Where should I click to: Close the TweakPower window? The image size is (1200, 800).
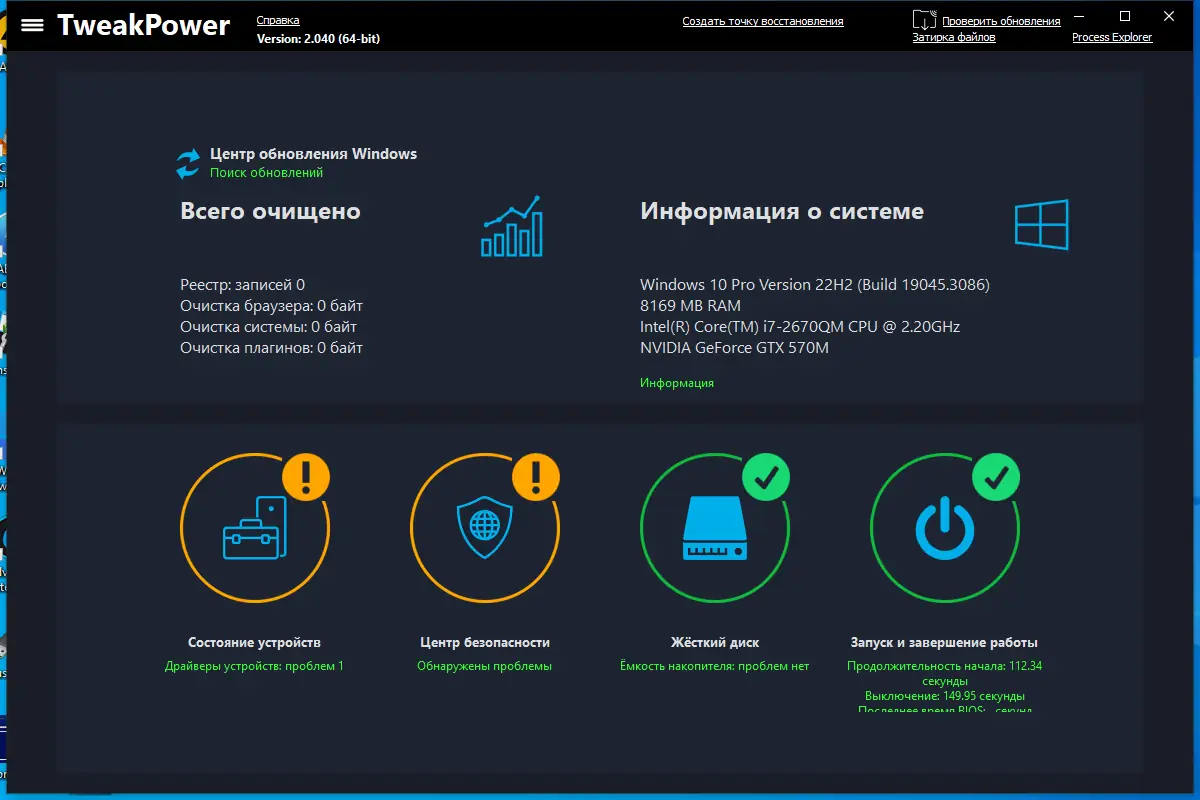pos(1171,16)
